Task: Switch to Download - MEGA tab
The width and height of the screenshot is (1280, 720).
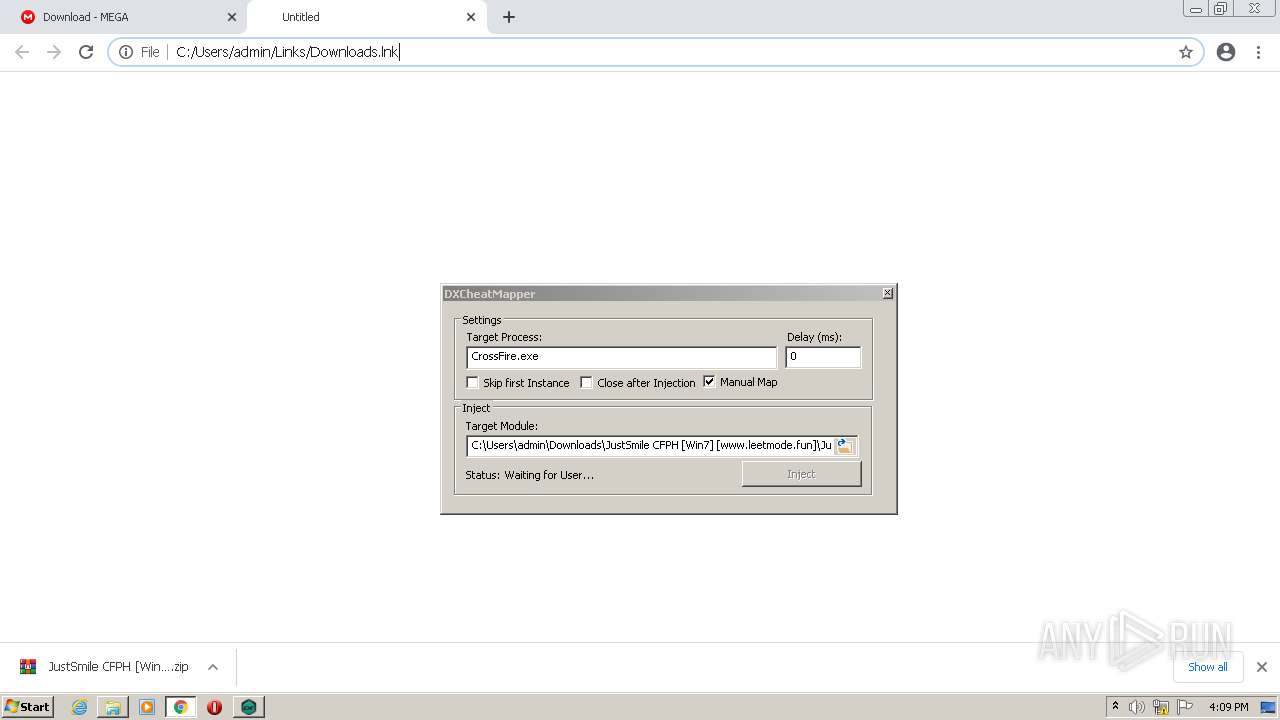Action: [124, 17]
